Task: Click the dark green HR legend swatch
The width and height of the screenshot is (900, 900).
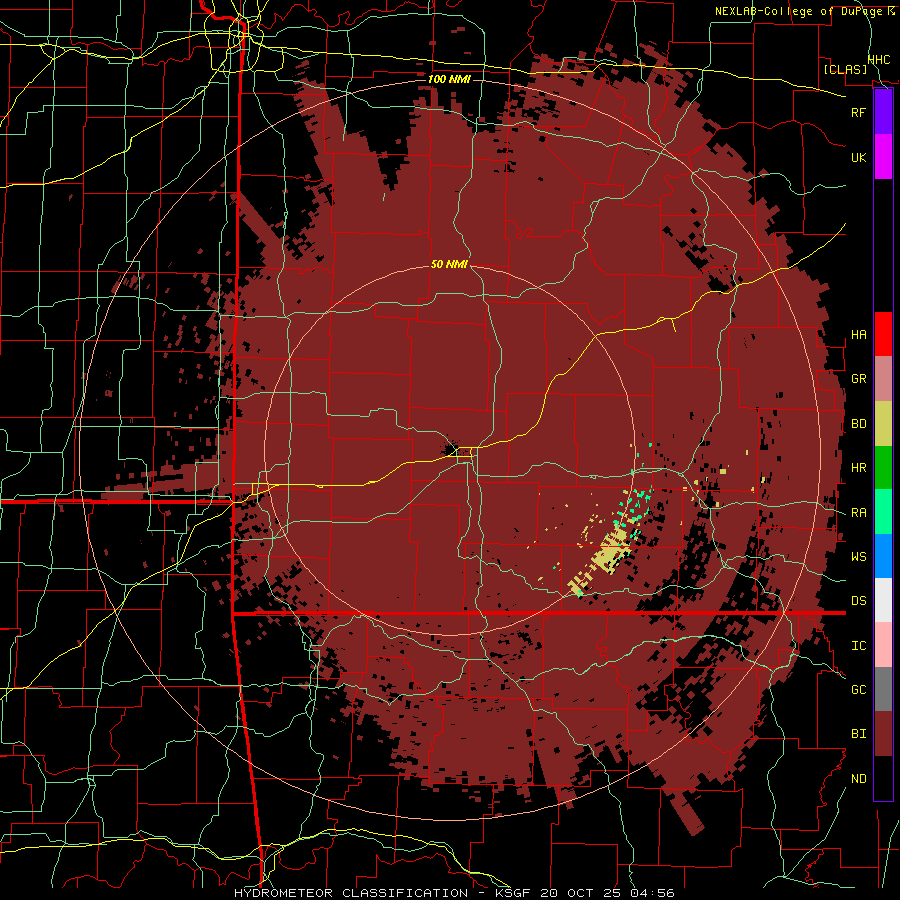Action: pos(883,468)
